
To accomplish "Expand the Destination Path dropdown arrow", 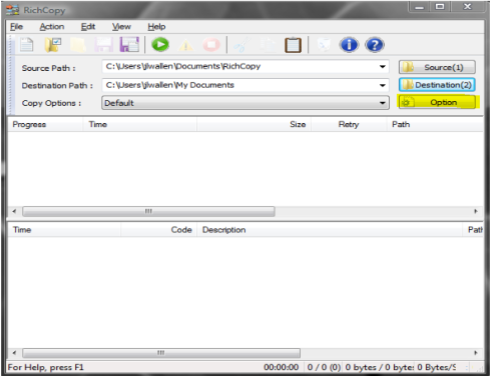I will (x=382, y=85).
